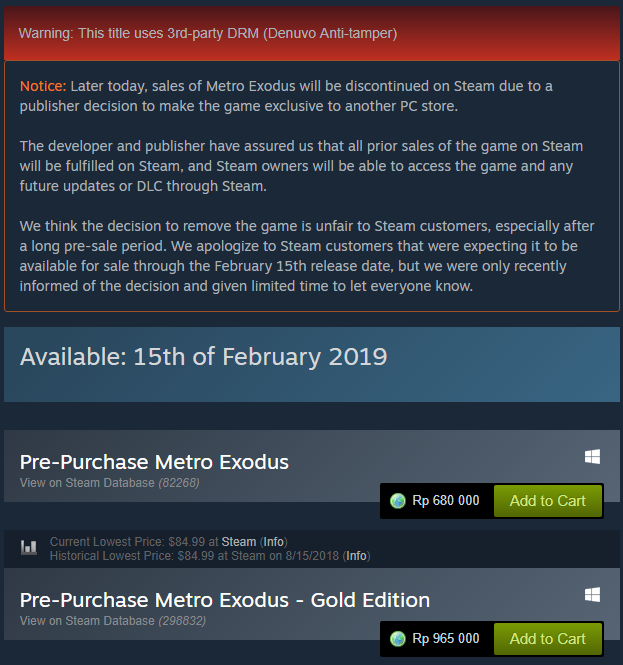Click the orange Notice label text
Image resolution: width=623 pixels, height=665 pixels.
click(43, 86)
